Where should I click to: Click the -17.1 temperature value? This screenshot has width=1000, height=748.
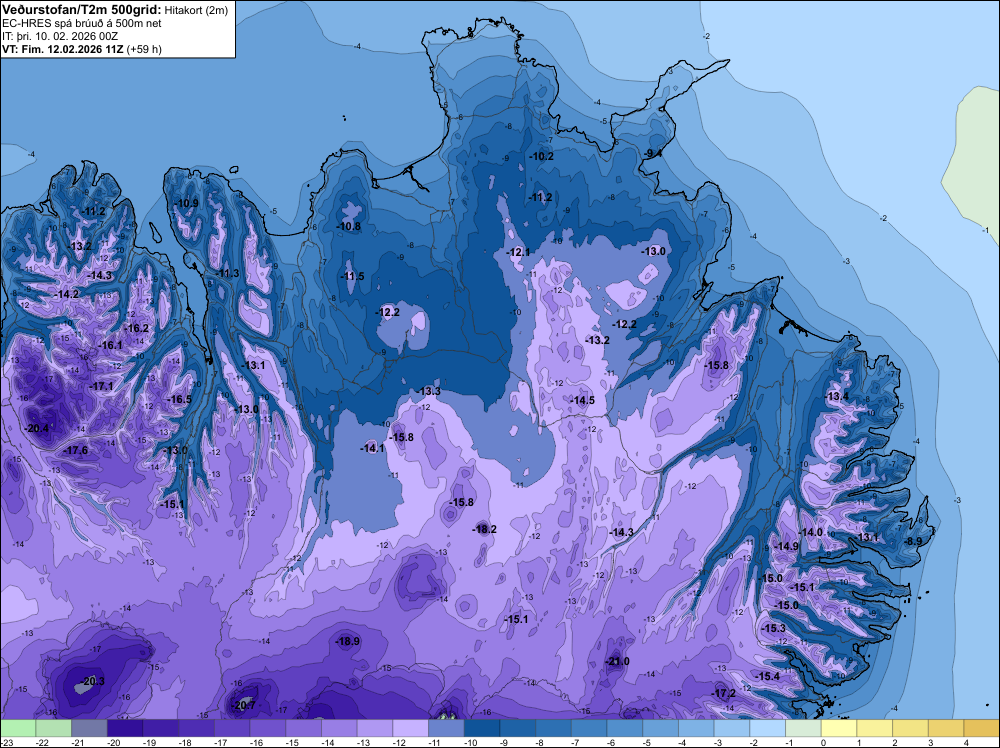101,387
